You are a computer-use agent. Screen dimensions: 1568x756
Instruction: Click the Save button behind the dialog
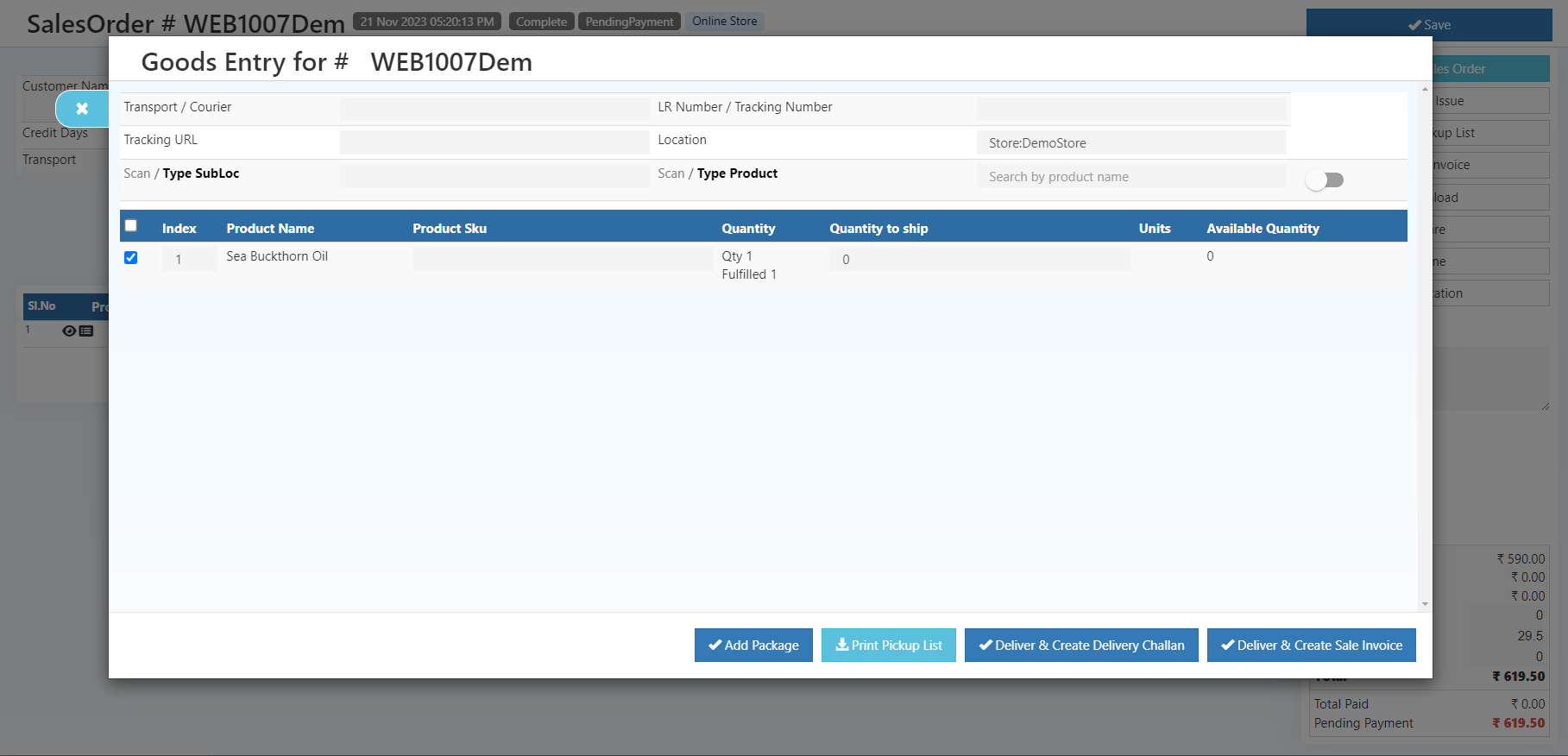[x=1429, y=25]
